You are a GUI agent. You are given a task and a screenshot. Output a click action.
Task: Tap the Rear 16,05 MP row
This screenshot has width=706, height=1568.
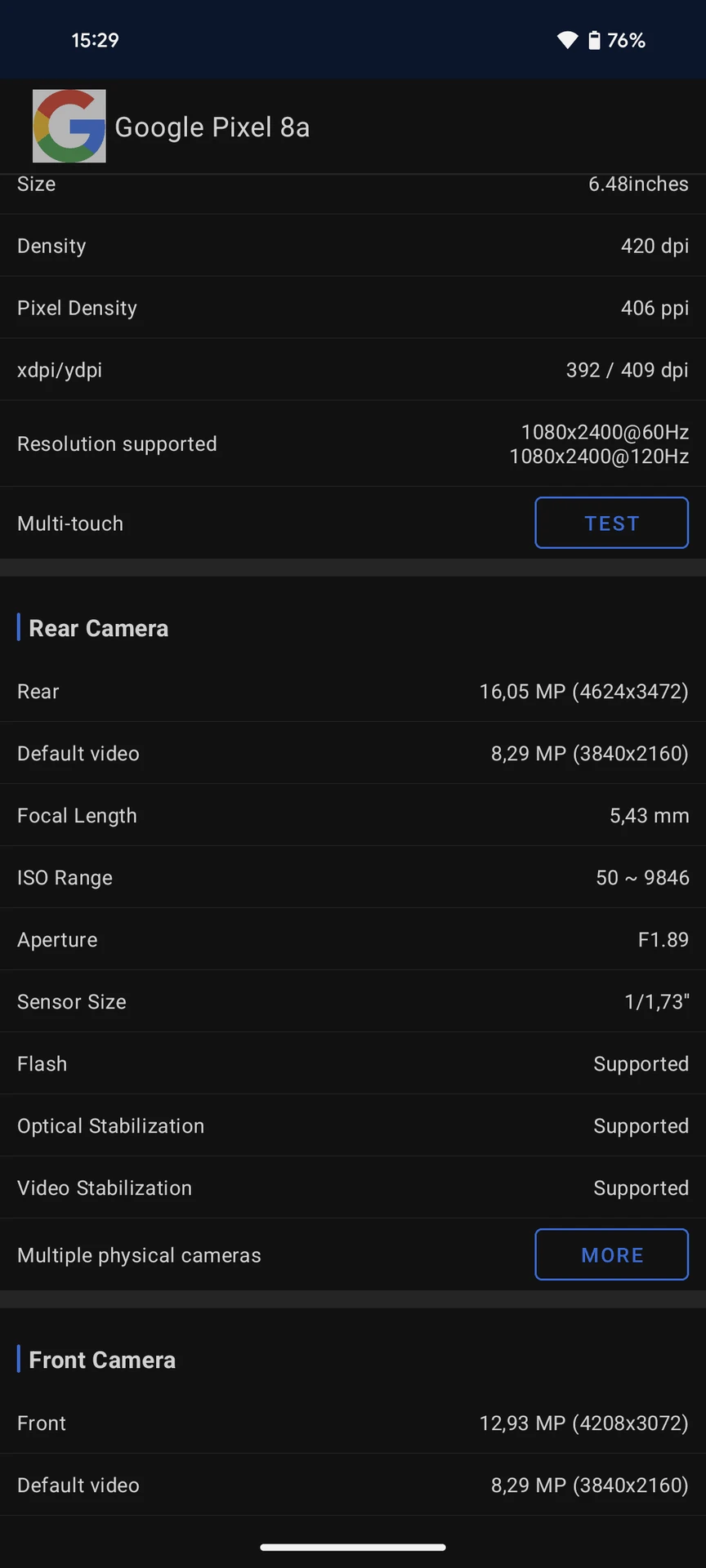pyautogui.click(x=353, y=691)
